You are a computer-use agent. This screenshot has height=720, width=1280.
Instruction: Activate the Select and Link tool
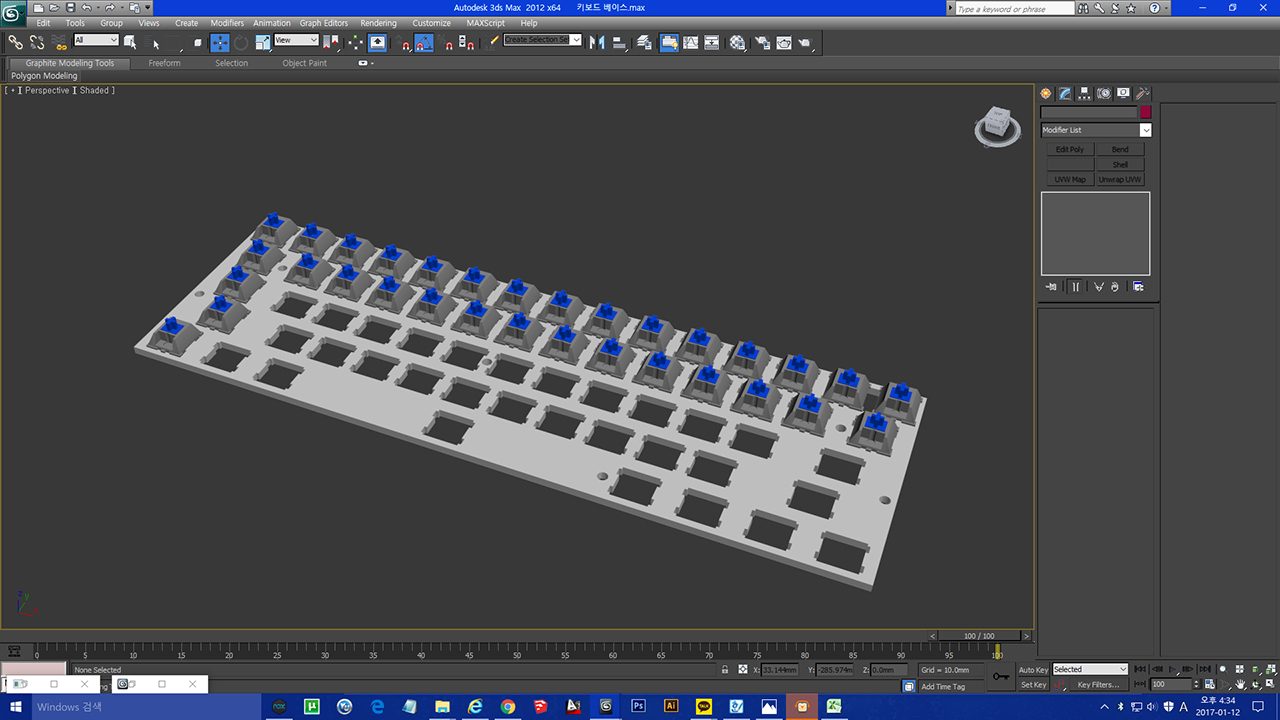15,42
